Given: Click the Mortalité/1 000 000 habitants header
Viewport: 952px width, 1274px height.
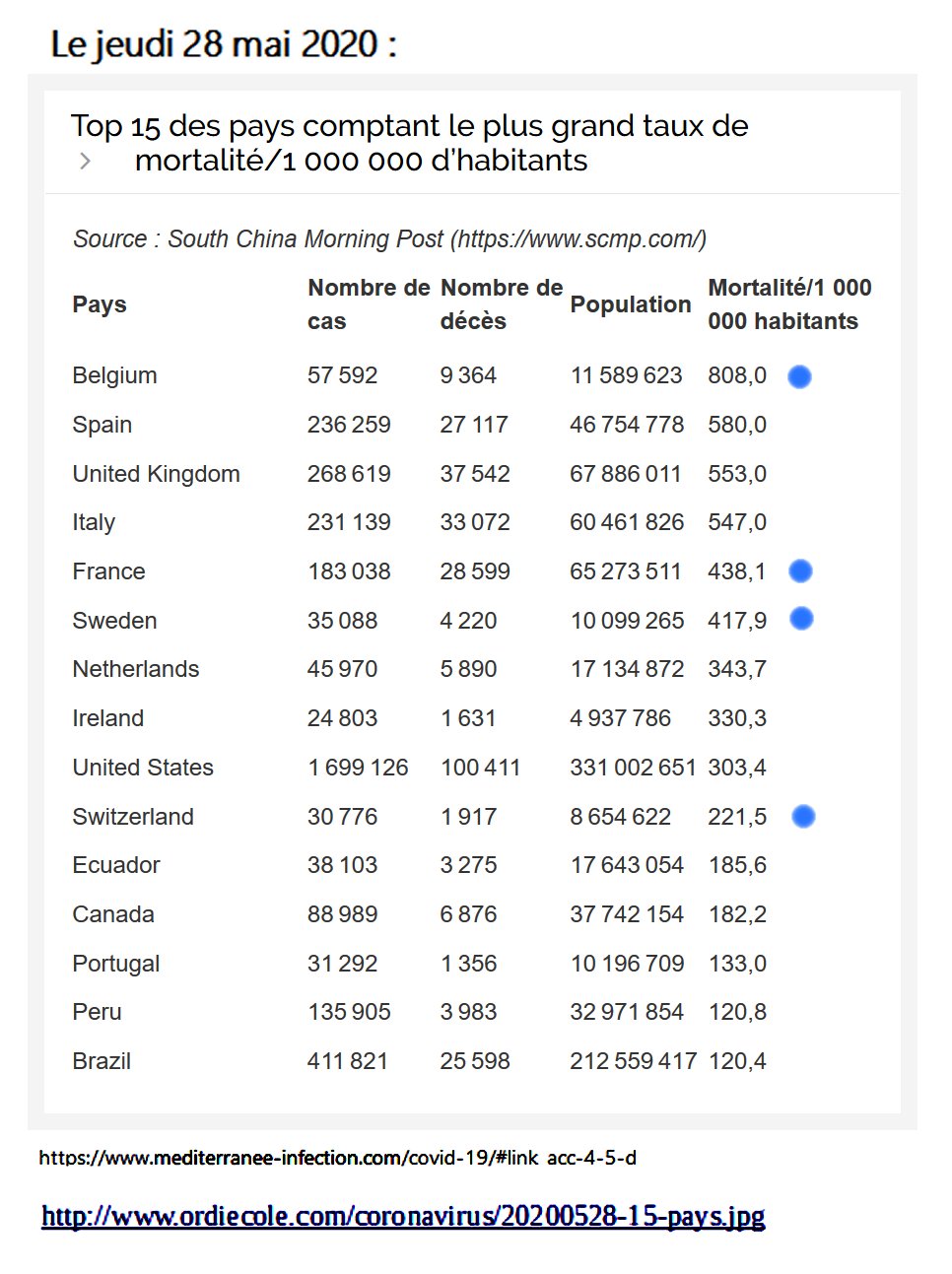Looking at the screenshot, I should click(x=789, y=304).
